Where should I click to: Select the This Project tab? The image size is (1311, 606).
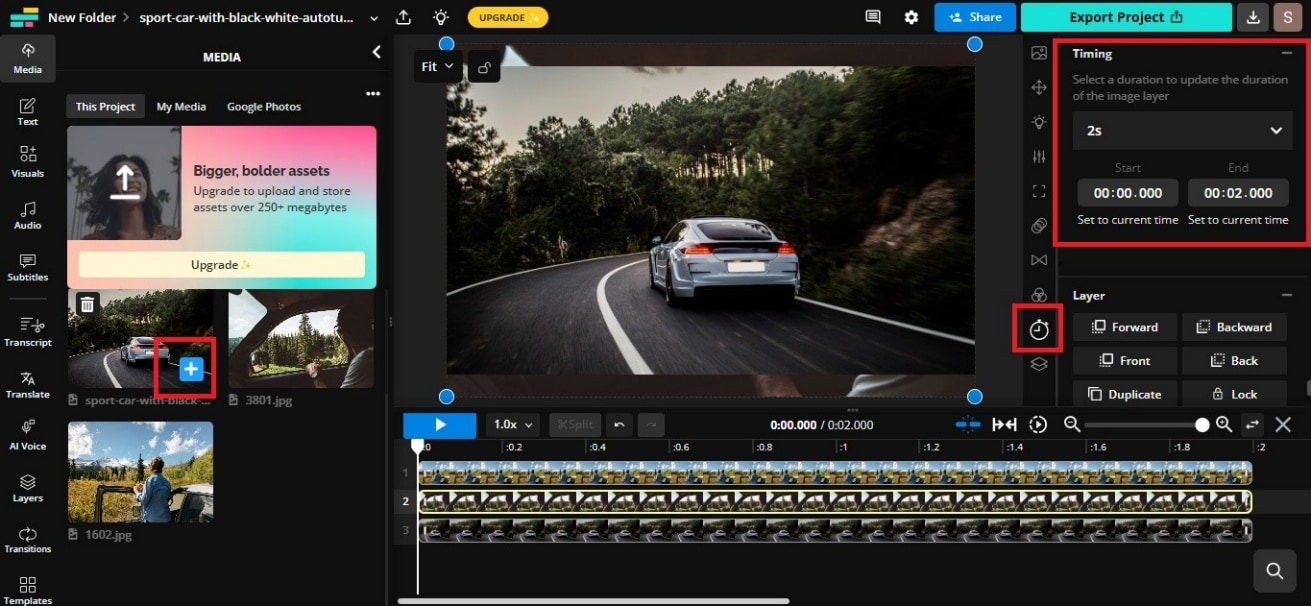[x=105, y=106]
